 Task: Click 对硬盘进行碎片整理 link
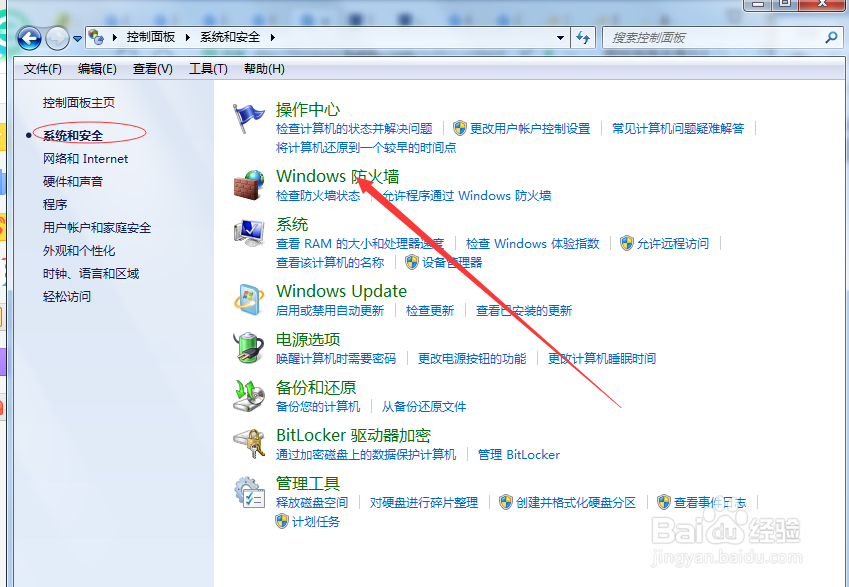click(x=424, y=503)
